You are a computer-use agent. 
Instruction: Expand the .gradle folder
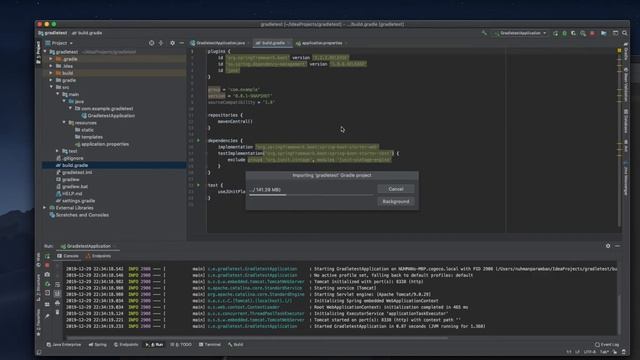tap(51, 59)
